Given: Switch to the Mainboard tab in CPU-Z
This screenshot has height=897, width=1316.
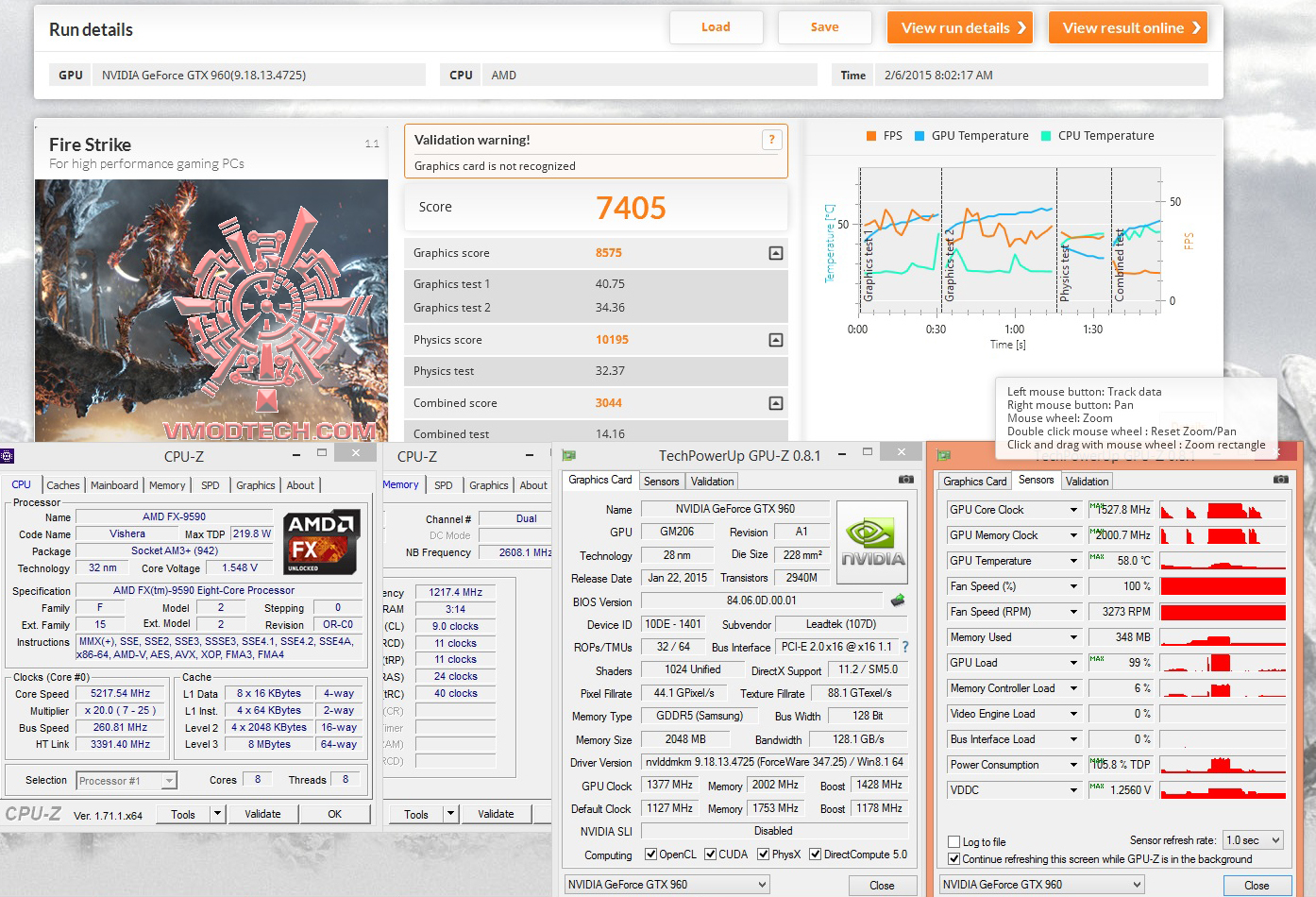Looking at the screenshot, I should pos(114,485).
